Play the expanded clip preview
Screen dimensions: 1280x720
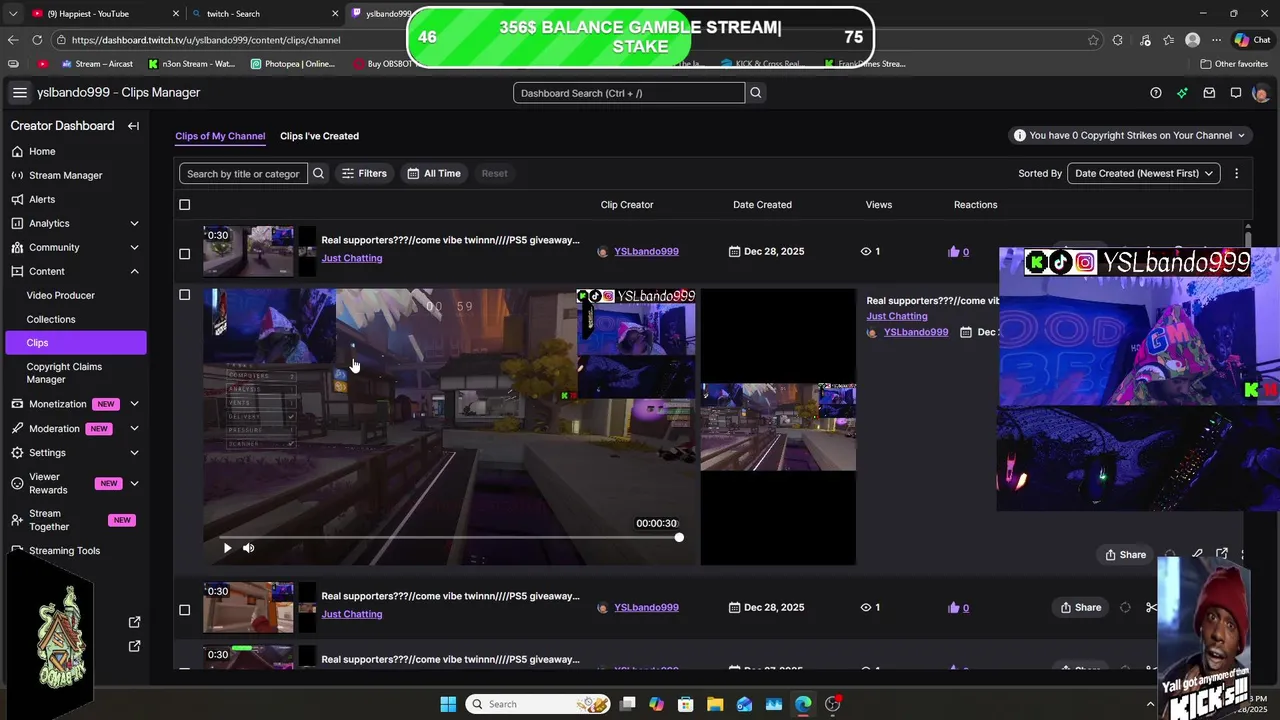coord(227,548)
